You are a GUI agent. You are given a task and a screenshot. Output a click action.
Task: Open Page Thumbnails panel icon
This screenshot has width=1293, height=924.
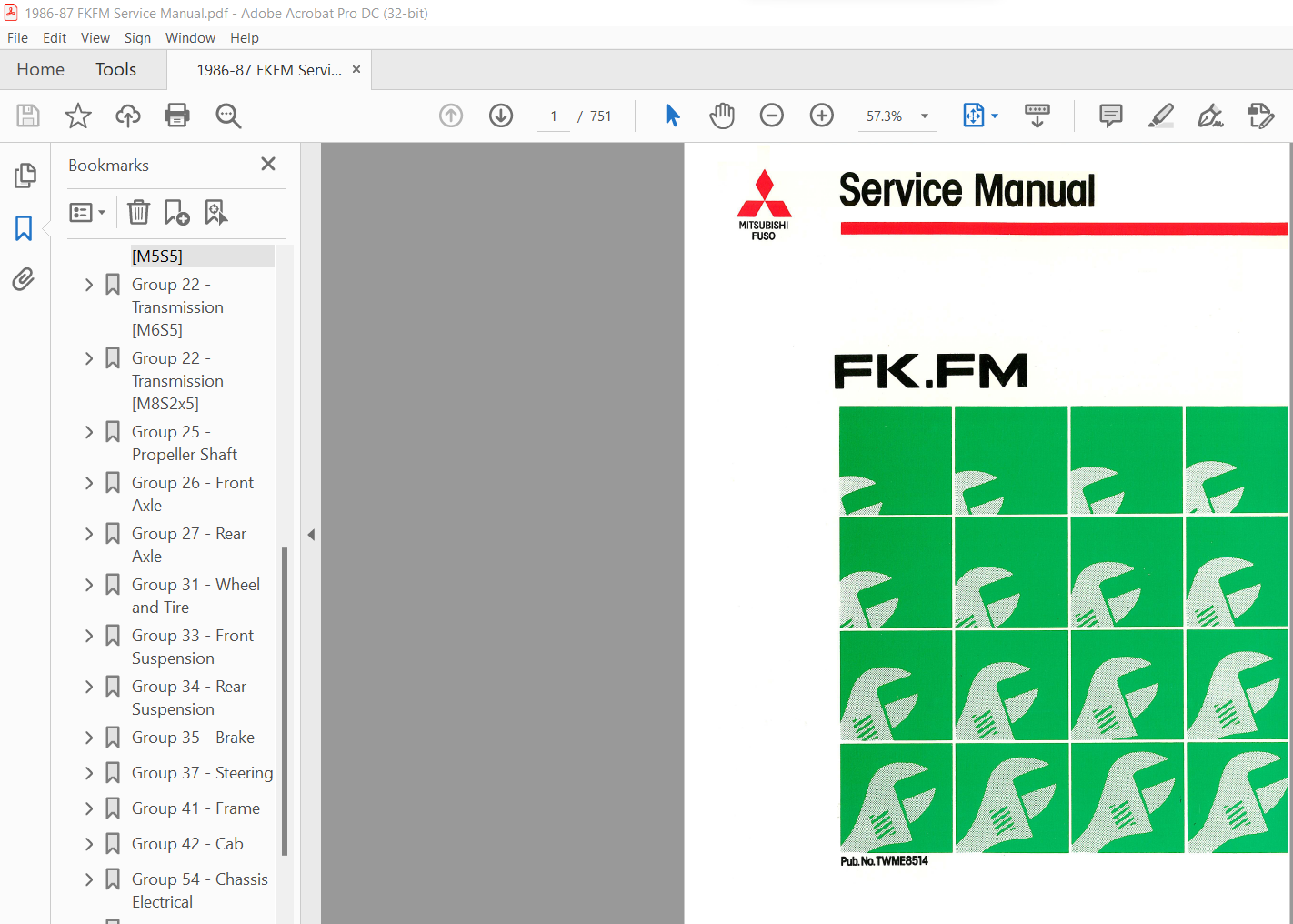(25, 176)
